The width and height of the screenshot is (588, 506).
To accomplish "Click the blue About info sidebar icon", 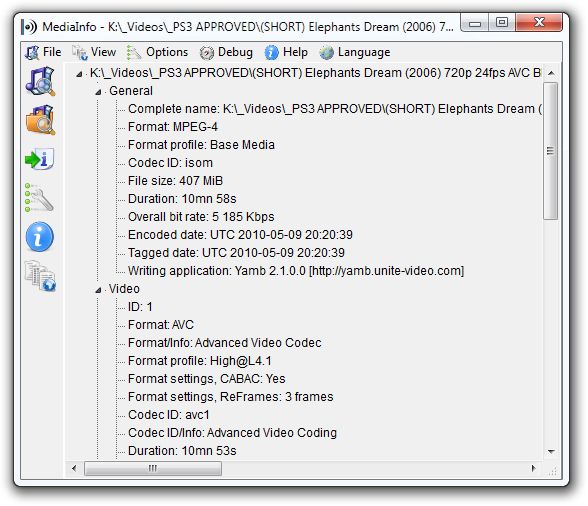I will [40, 237].
